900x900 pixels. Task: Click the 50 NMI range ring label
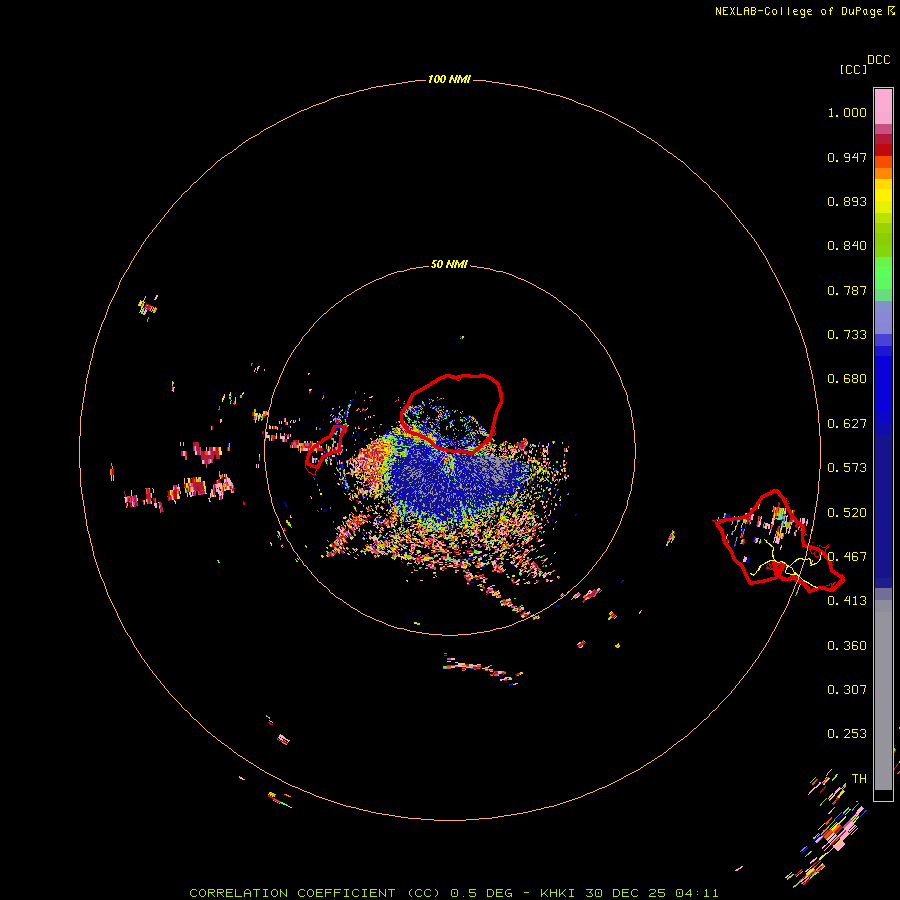pos(449,264)
